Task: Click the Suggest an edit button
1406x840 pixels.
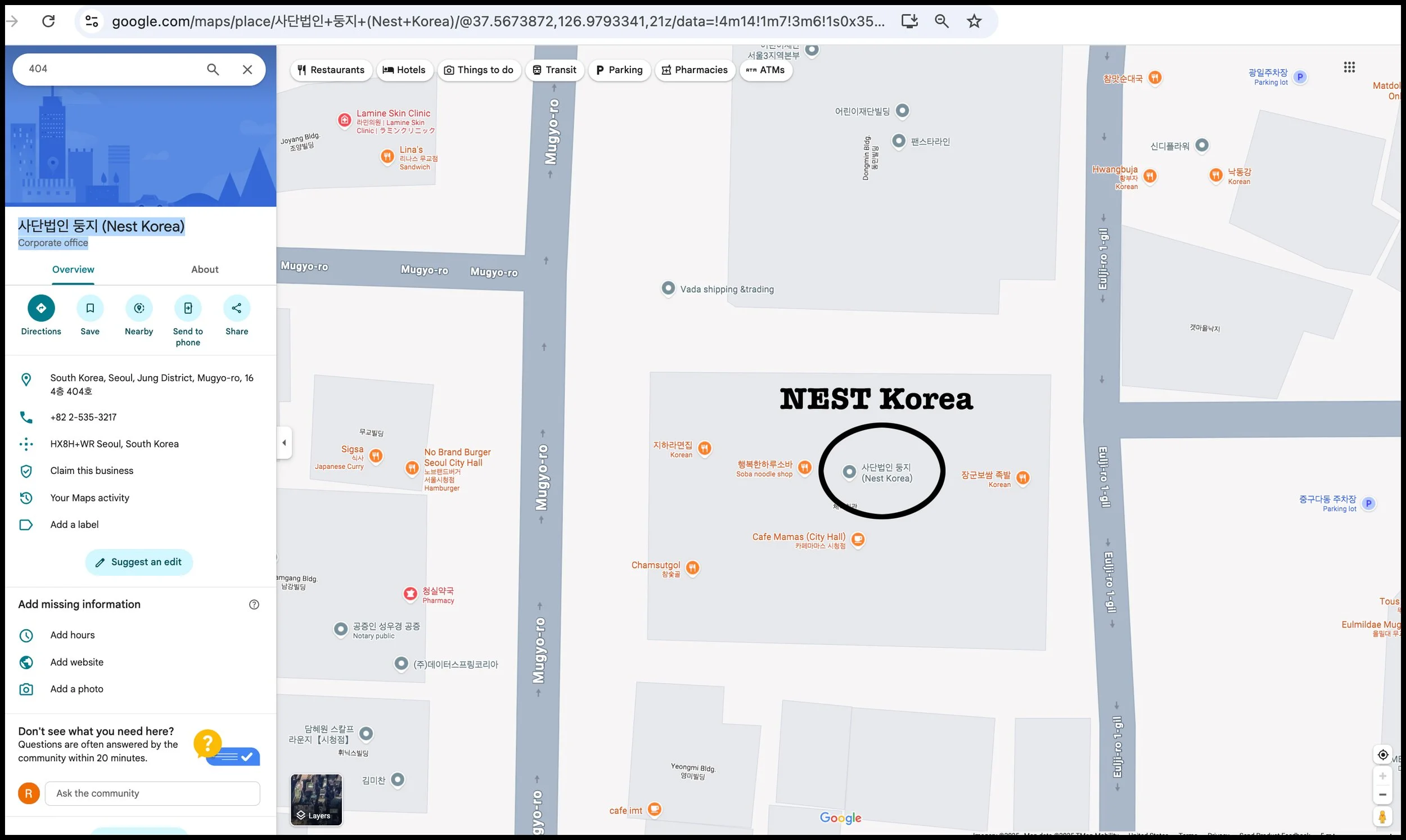Action: coord(139,562)
